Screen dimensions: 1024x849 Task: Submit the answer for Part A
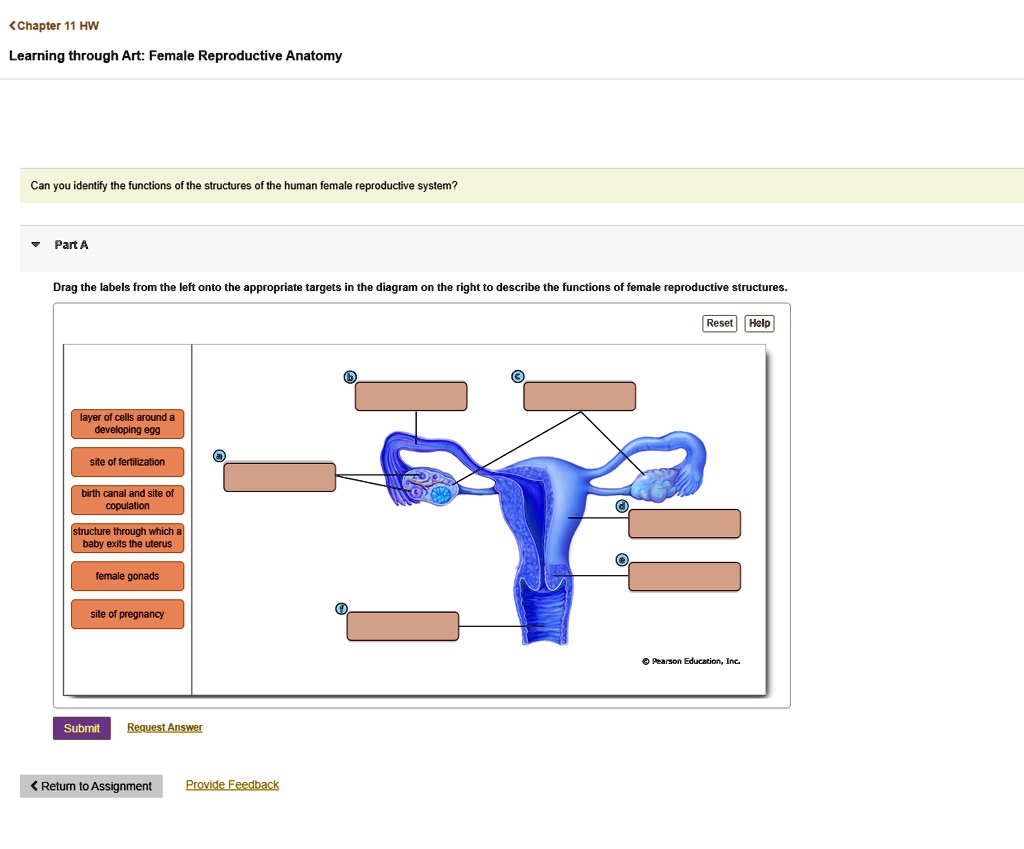click(x=81, y=728)
